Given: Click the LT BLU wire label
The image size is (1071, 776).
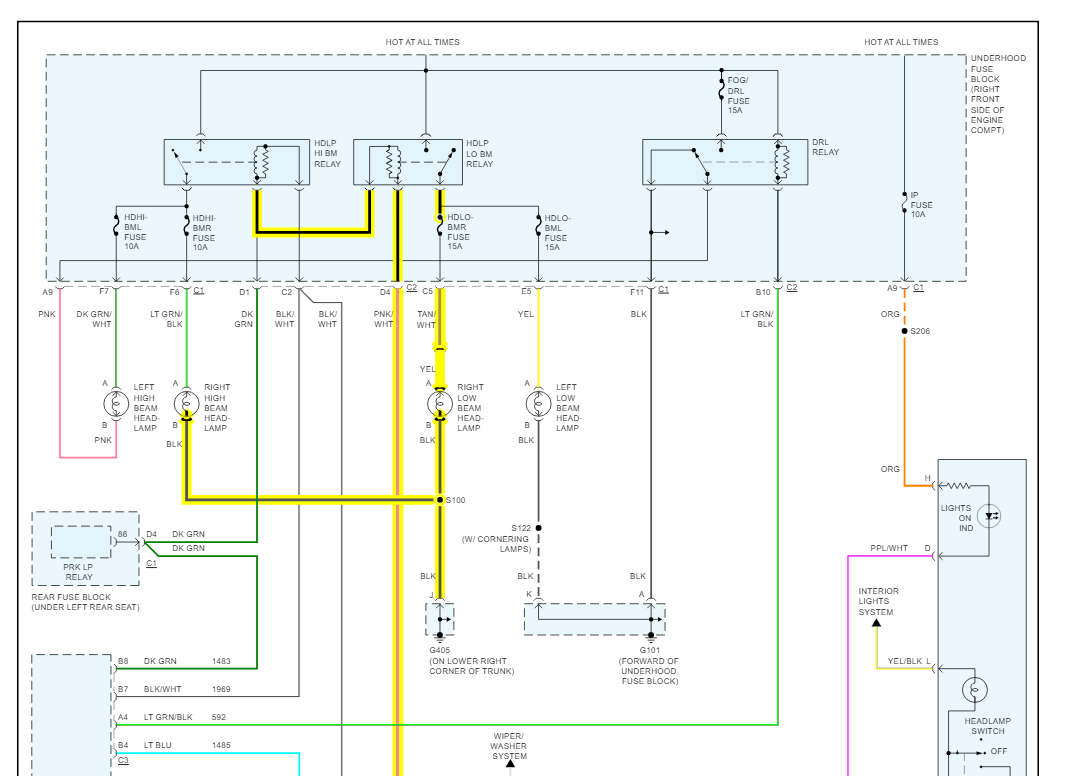Looking at the screenshot, I should 158,745.
